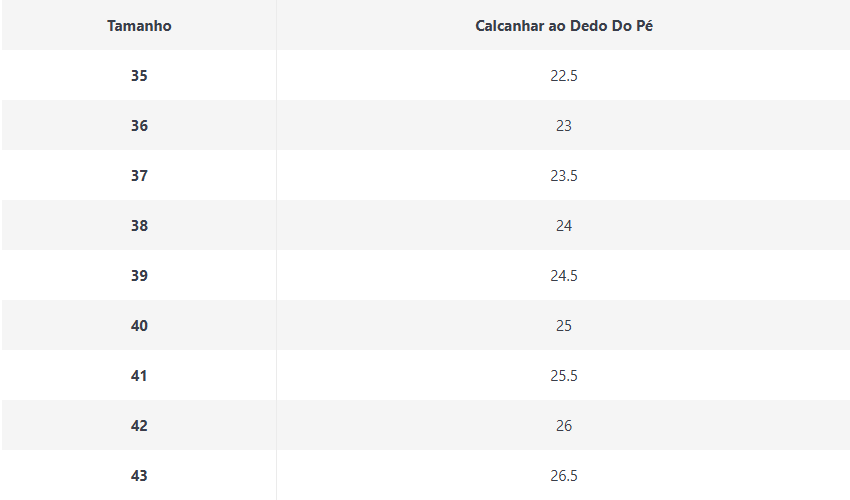This screenshot has height=500, width=850.
Task: Click the 26 measurement value
Action: [564, 425]
